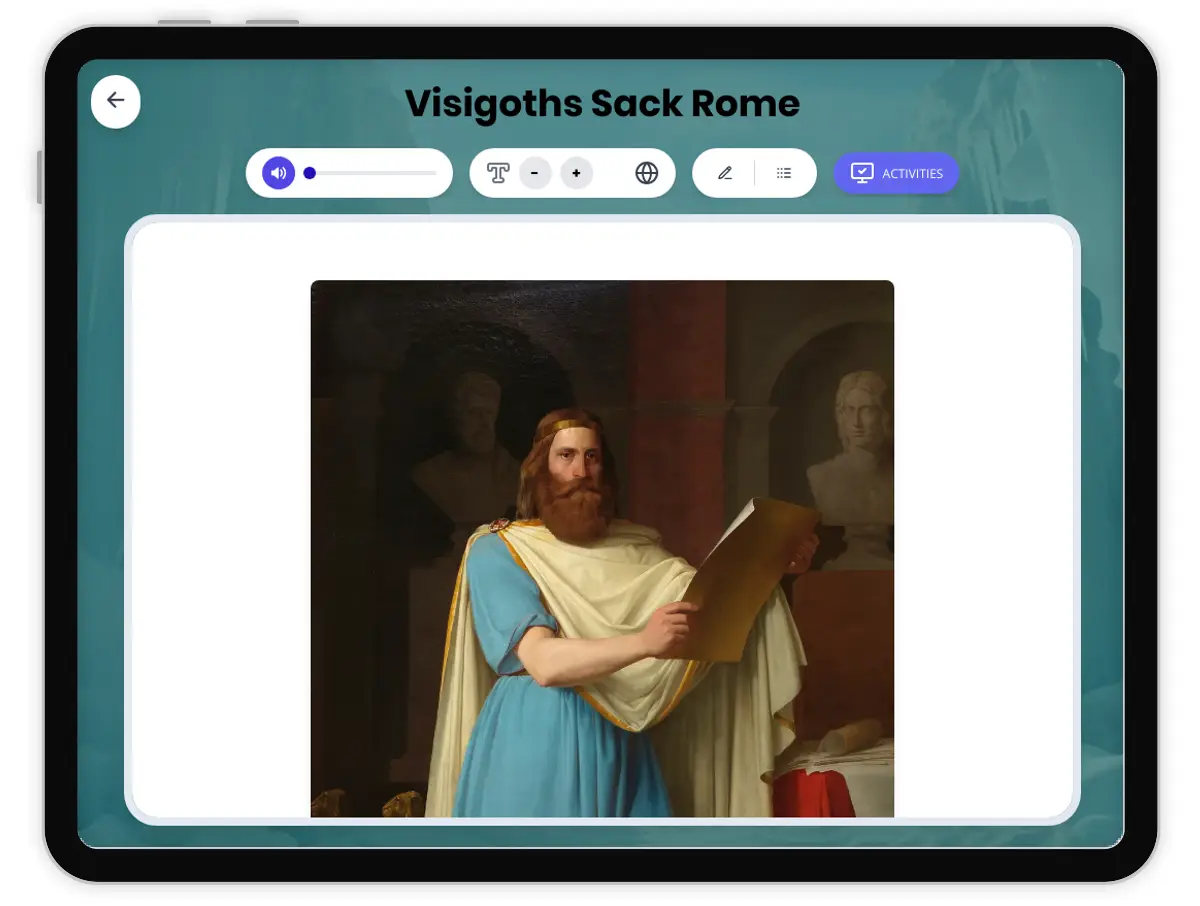Viewport: 1200px width, 906px height.
Task: Open language options via the globe icon
Action: [x=647, y=173]
